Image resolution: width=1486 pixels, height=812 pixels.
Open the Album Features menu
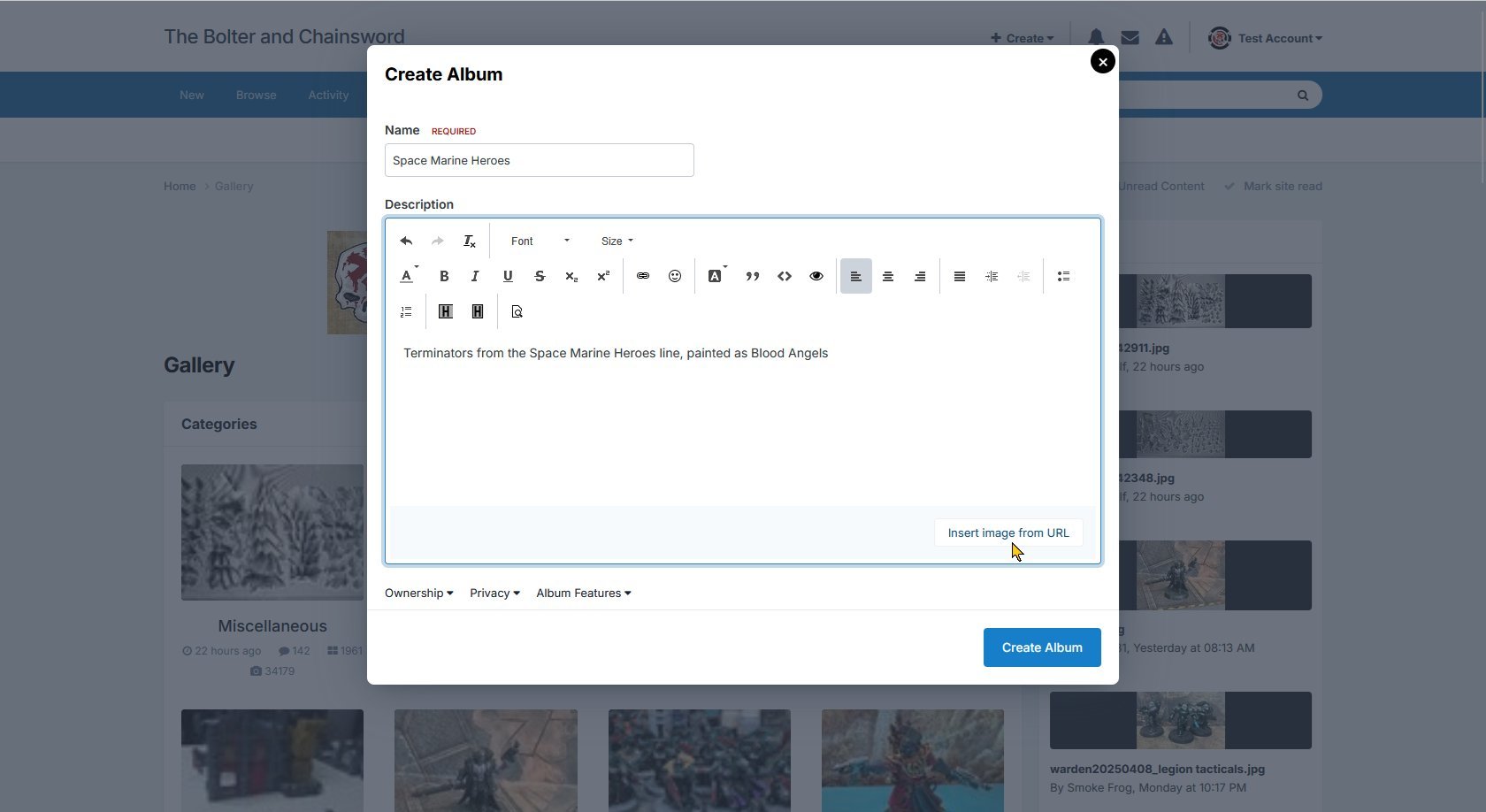(x=583, y=593)
